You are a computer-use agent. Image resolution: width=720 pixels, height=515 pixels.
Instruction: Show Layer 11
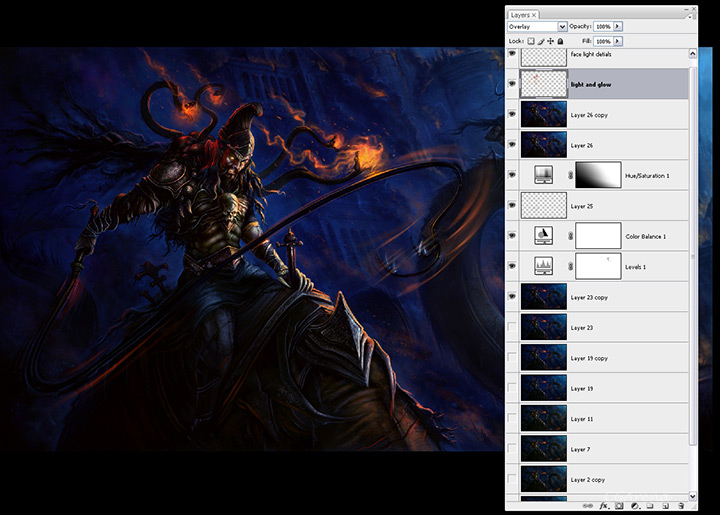point(512,418)
